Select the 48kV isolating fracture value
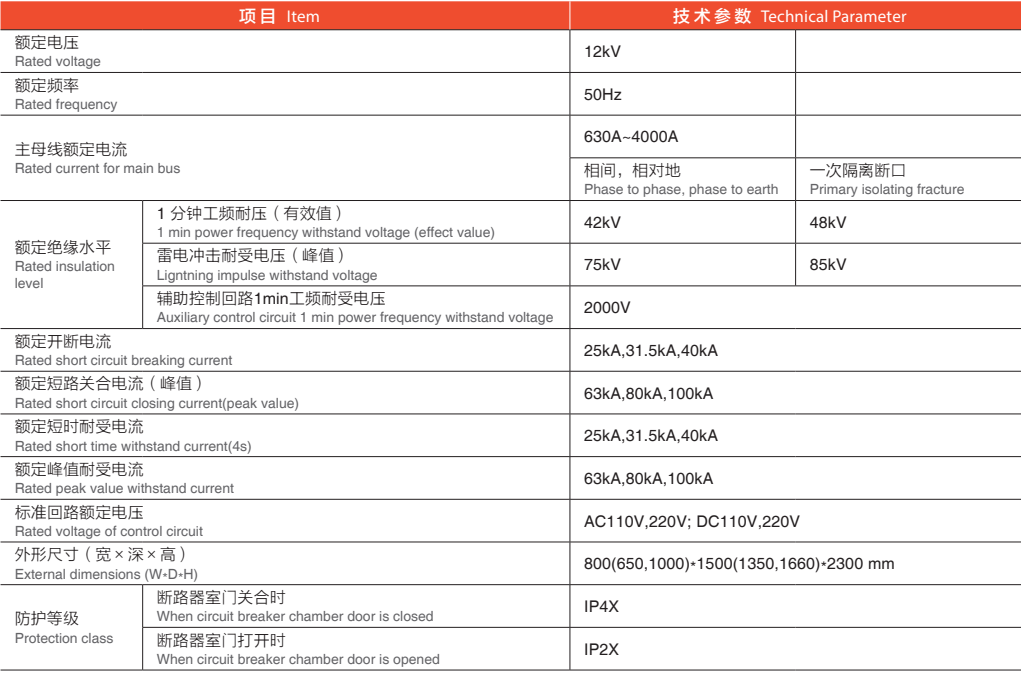 tap(828, 223)
